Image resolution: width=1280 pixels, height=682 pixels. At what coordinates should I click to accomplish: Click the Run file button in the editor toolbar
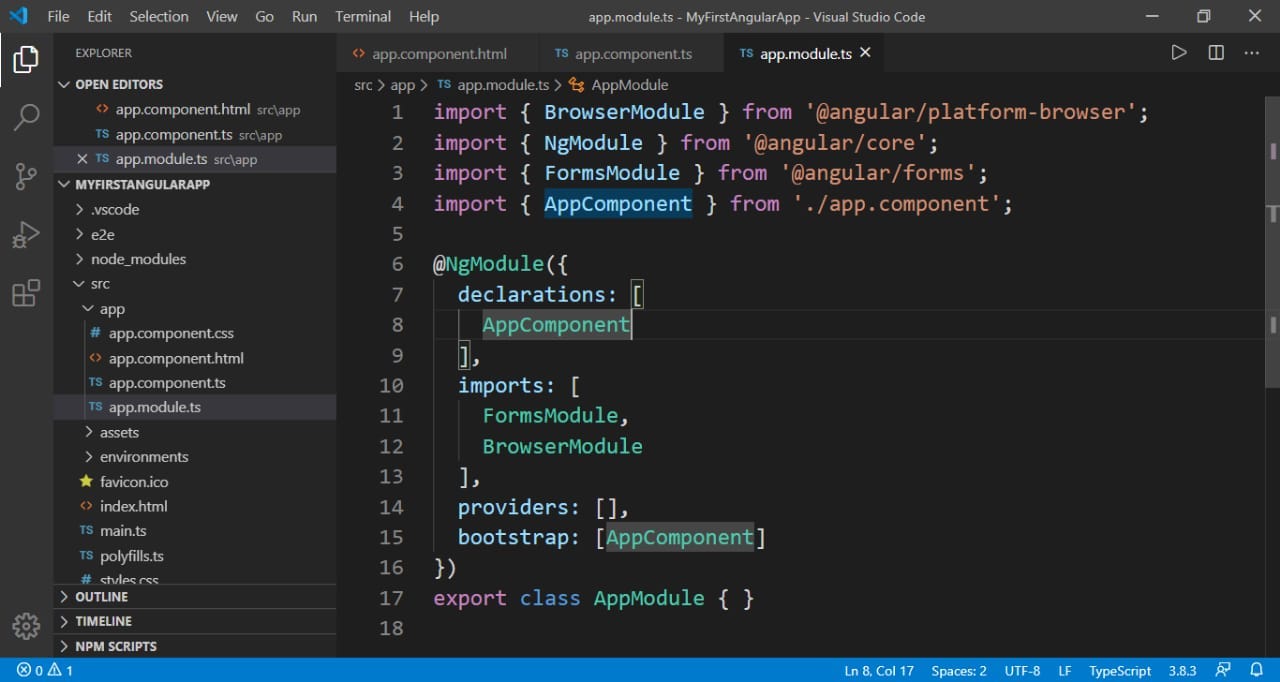pyautogui.click(x=1179, y=53)
